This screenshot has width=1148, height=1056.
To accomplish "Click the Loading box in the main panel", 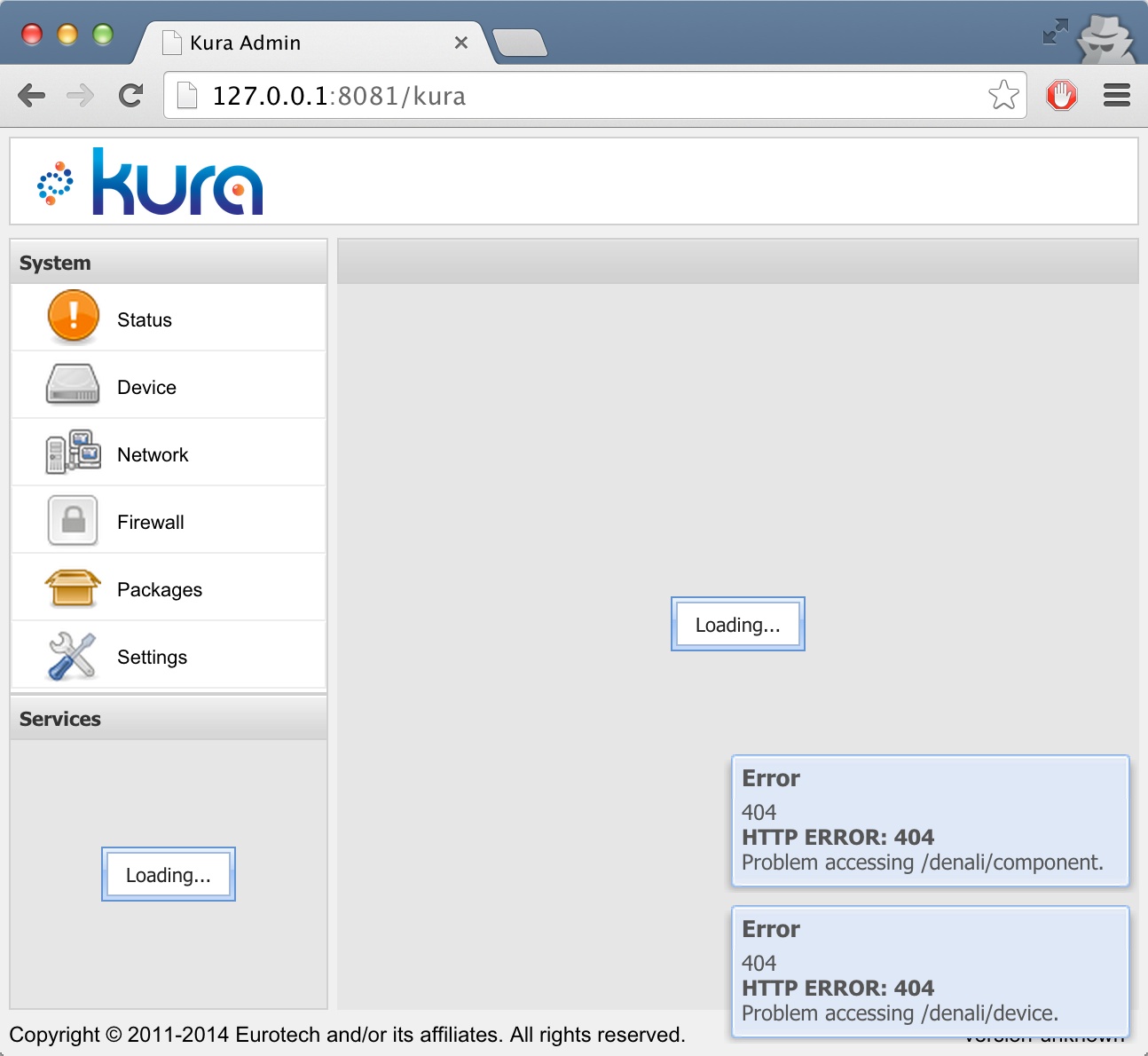I will coord(738,624).
